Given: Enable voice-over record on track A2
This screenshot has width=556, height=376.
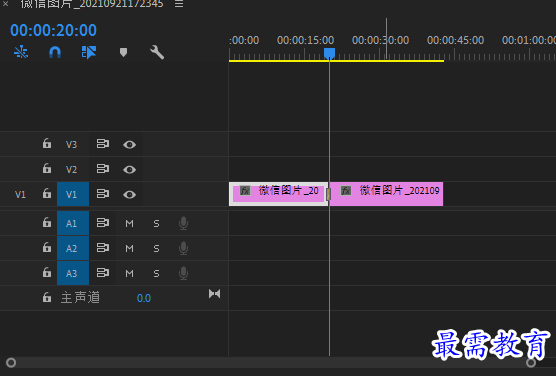Looking at the screenshot, I should [183, 248].
